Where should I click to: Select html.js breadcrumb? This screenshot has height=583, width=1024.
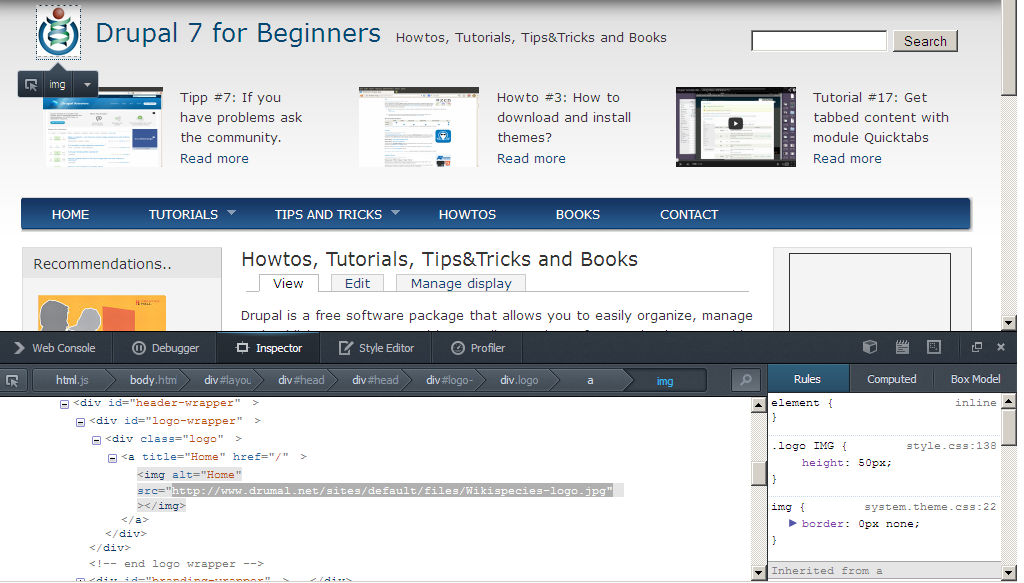click(72, 380)
